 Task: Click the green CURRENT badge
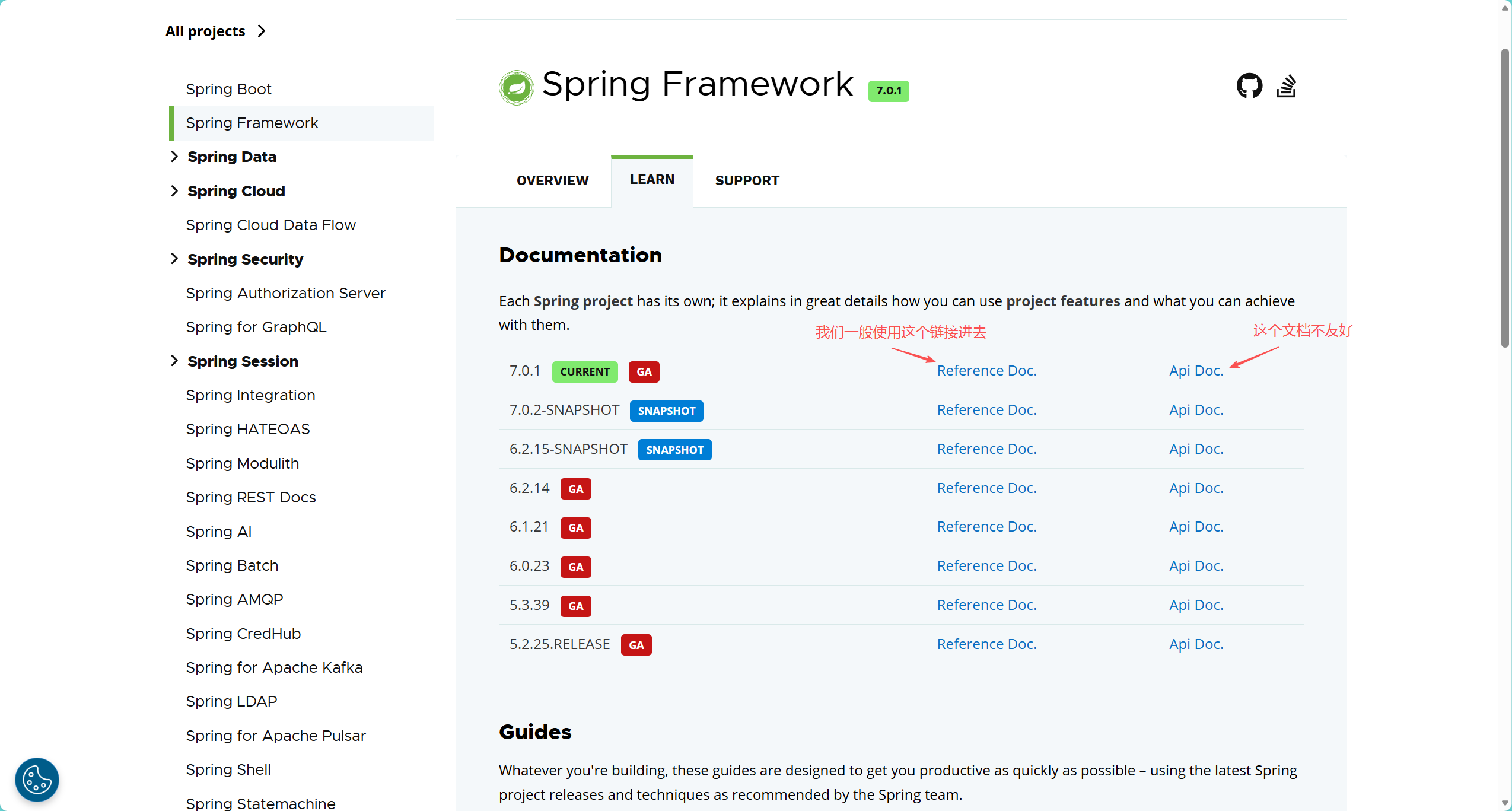click(x=584, y=372)
